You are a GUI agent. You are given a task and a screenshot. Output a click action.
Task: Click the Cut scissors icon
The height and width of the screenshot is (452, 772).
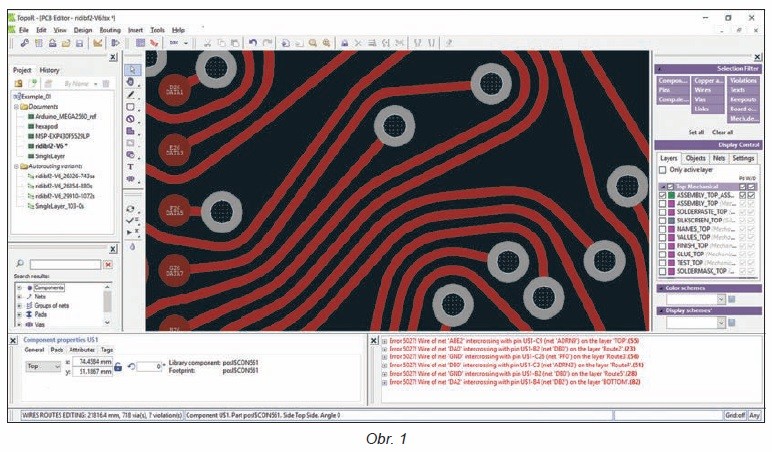pyautogui.click(x=207, y=43)
